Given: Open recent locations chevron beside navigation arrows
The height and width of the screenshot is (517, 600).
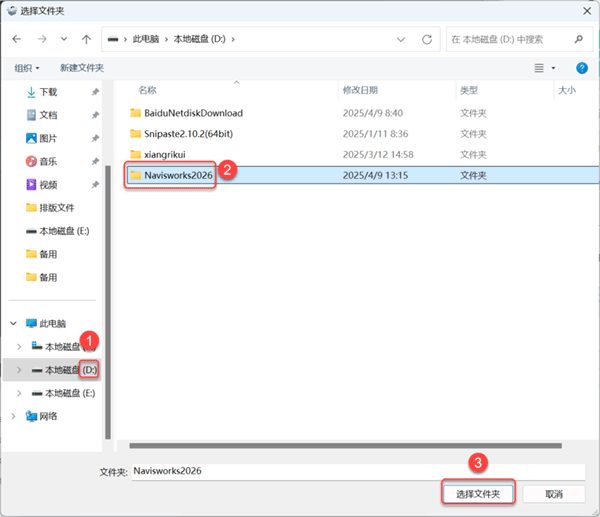Looking at the screenshot, I should click(64, 39).
